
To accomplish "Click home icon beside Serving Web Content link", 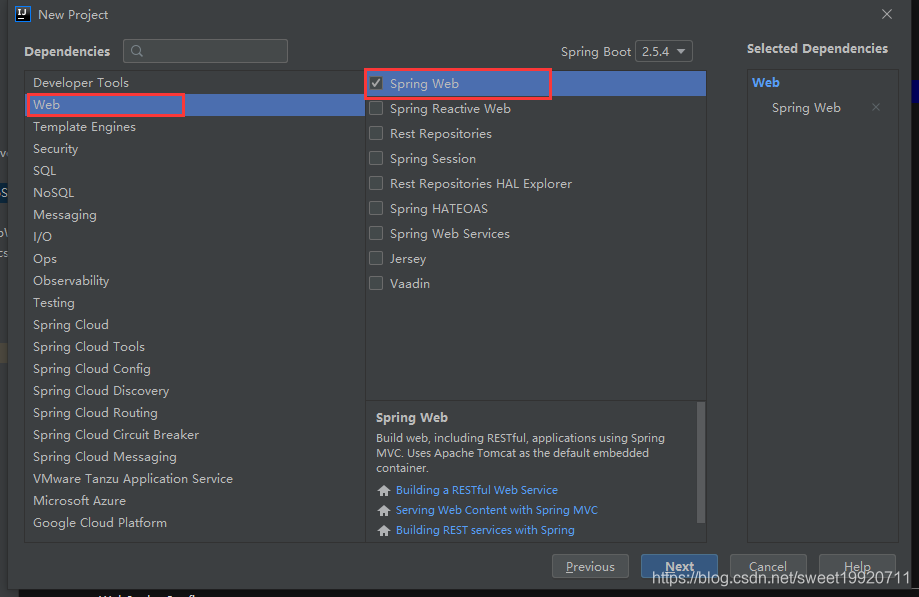I will pos(384,510).
